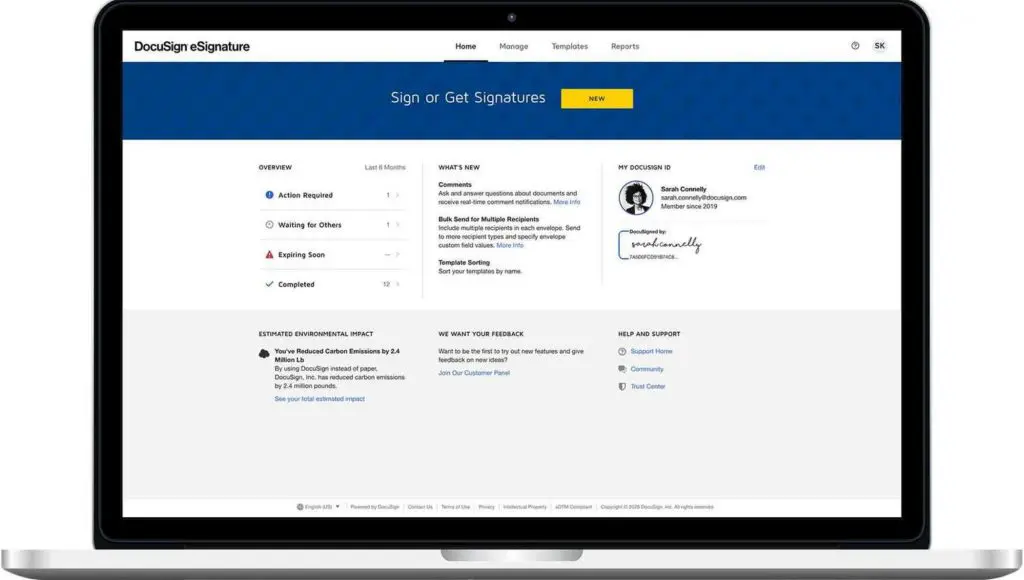1024x580 pixels.
Task: Open help via the question mark icon
Action: click(854, 45)
